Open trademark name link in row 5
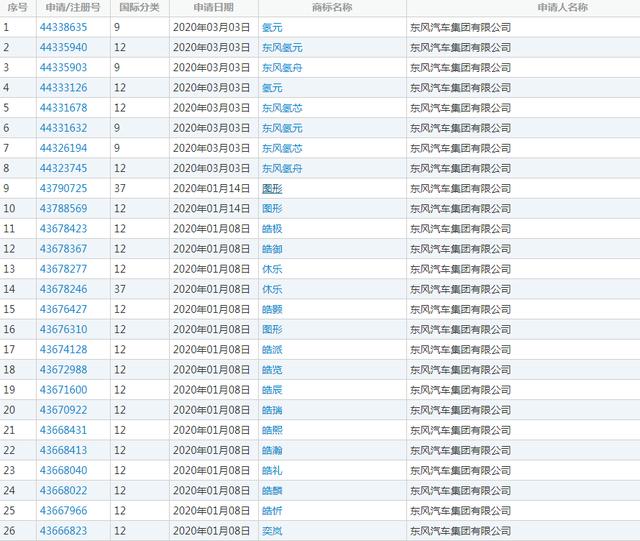The image size is (640, 541). pyautogui.click(x=282, y=108)
